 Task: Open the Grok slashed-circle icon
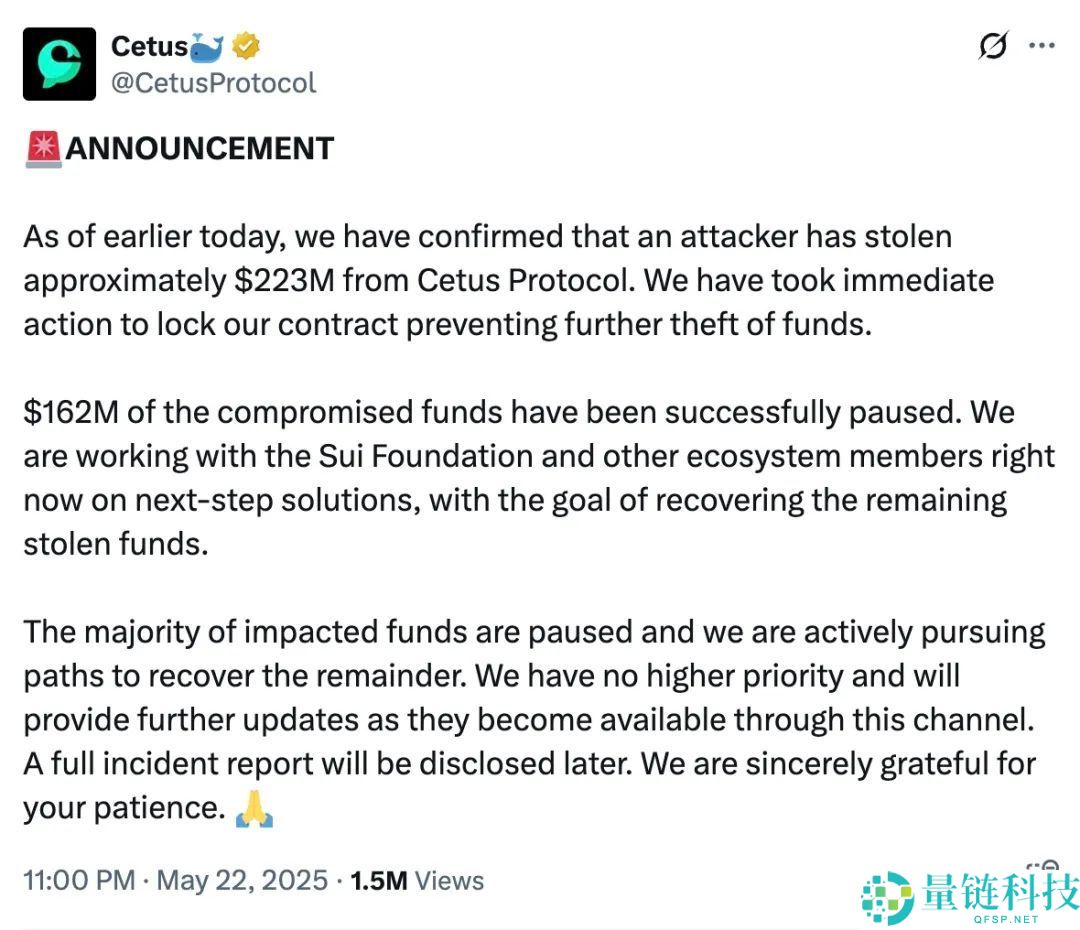pyautogui.click(x=993, y=46)
